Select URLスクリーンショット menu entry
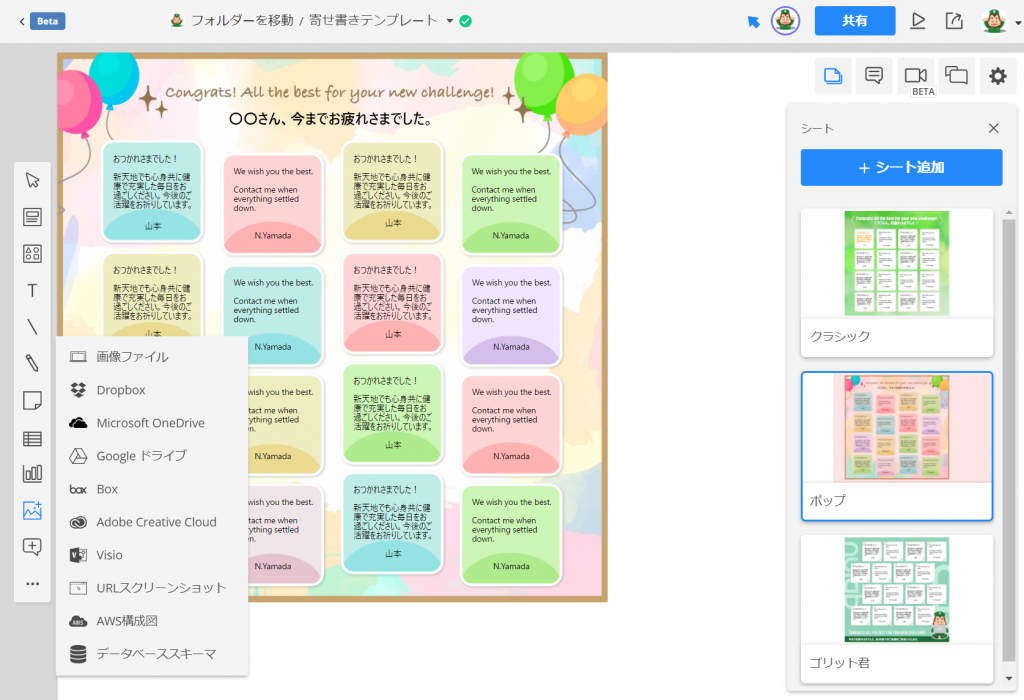1024x700 pixels. [161, 588]
